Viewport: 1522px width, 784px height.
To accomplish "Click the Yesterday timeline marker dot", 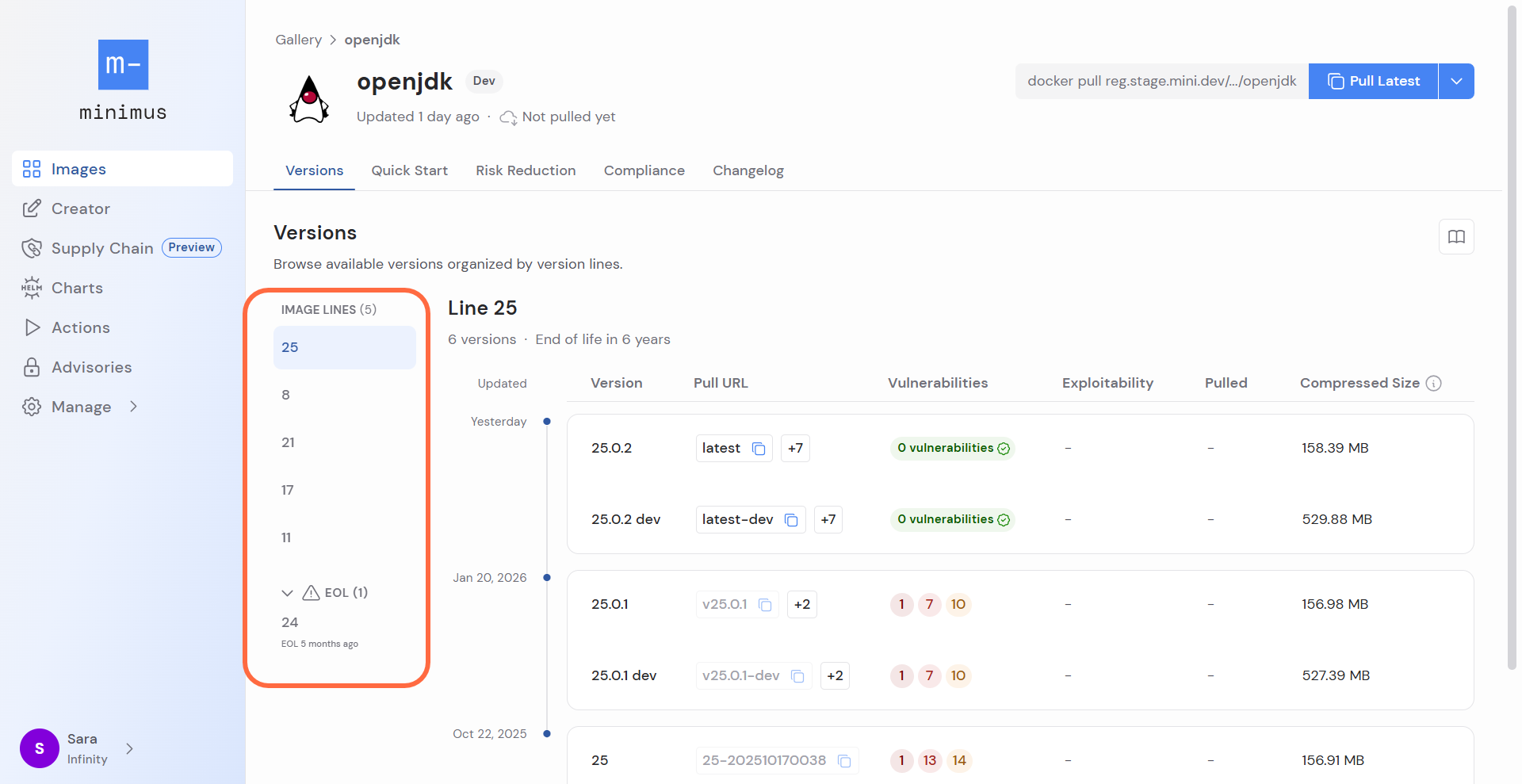I will point(547,421).
